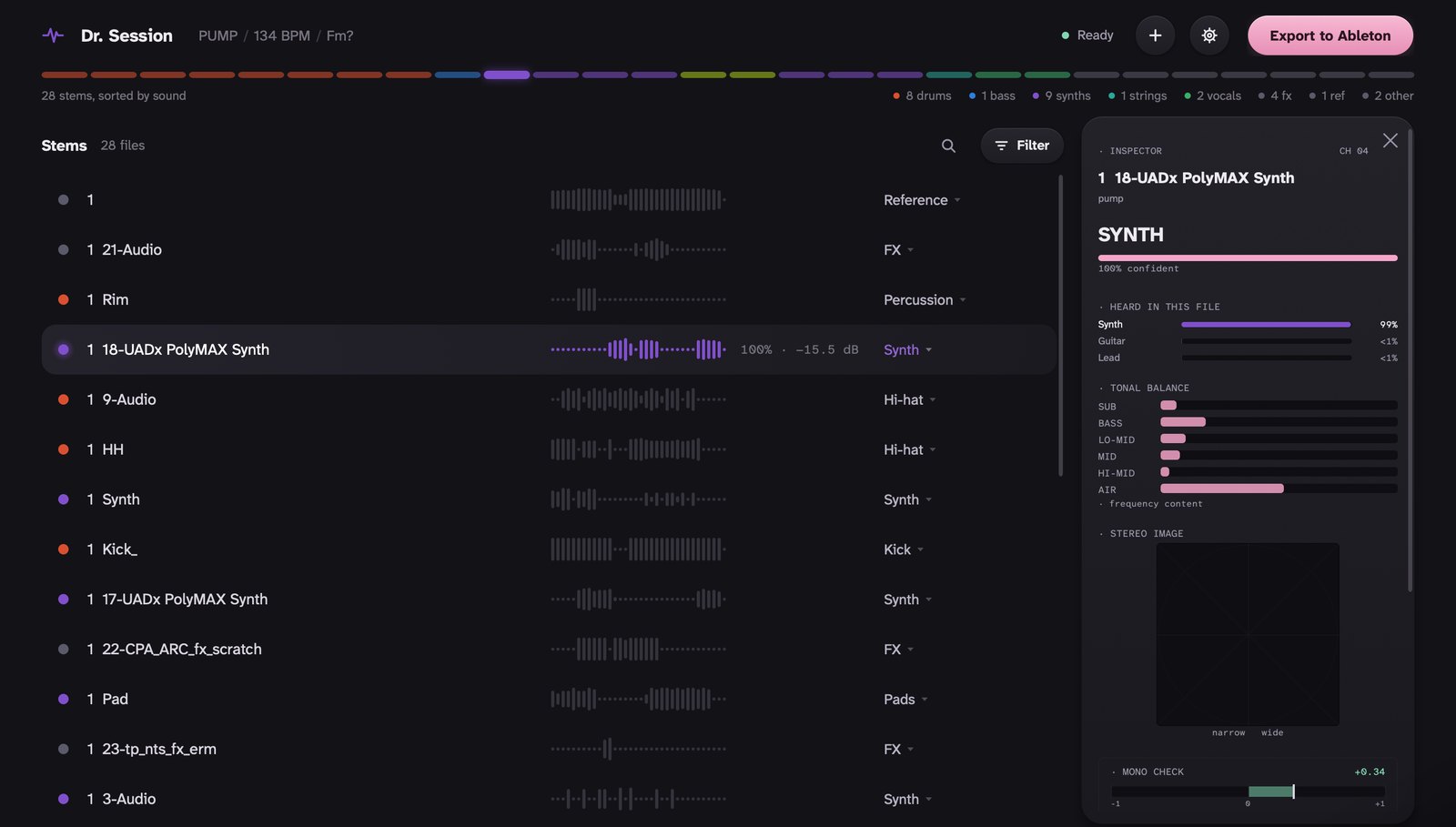Select the 8 drums legend filter
This screenshot has width=1456, height=827.
pos(923,96)
